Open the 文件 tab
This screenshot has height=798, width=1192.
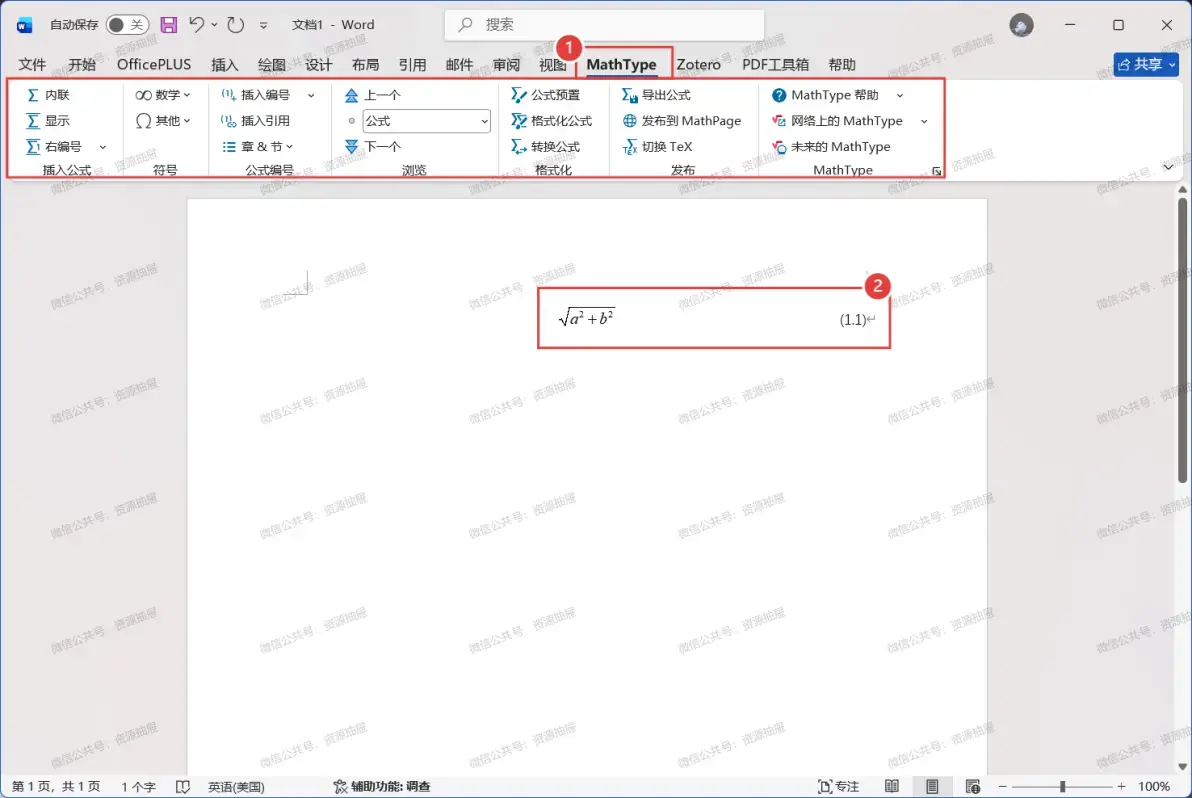pyautogui.click(x=32, y=65)
